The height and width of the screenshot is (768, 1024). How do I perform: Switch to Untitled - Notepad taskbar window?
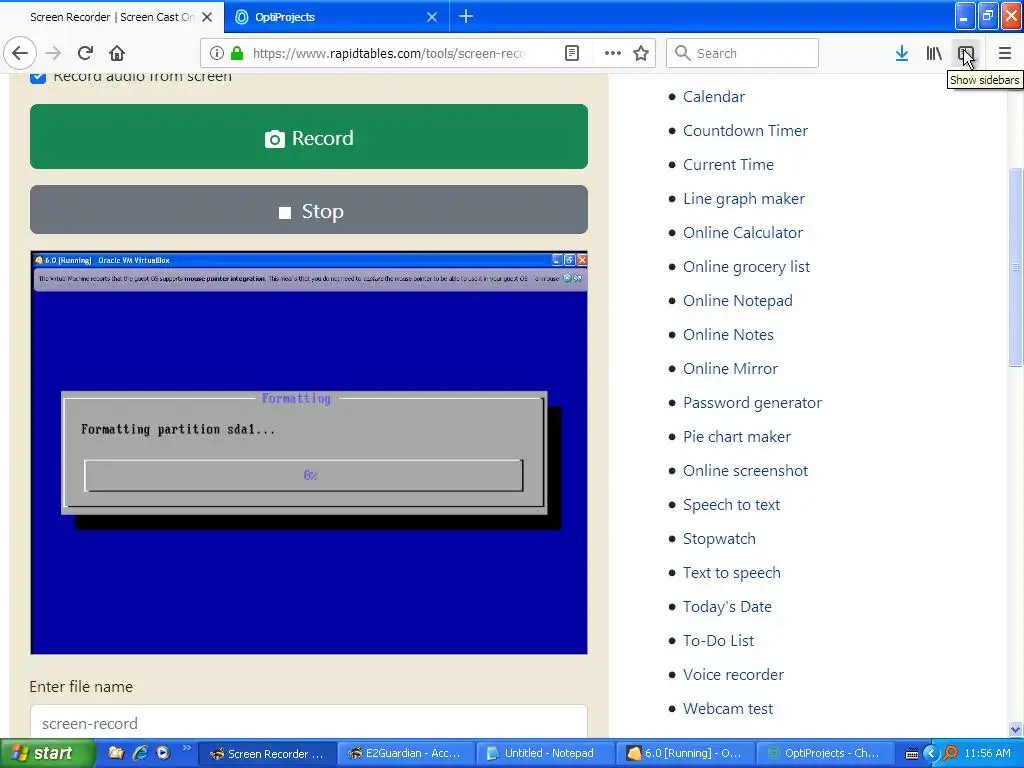pos(545,753)
